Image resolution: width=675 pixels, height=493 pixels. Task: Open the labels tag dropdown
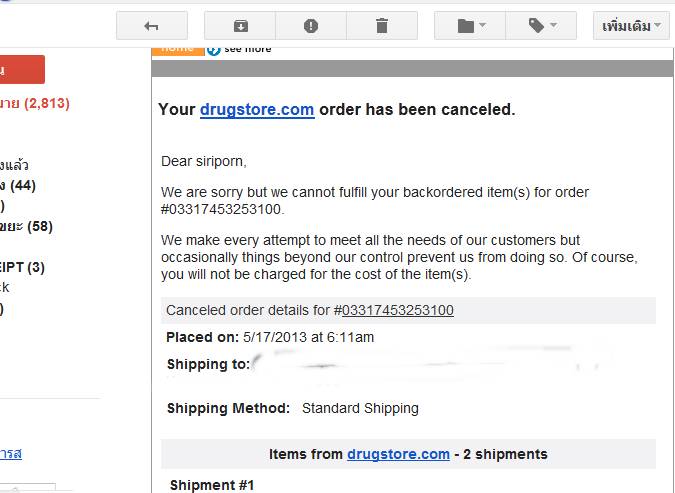(541, 26)
